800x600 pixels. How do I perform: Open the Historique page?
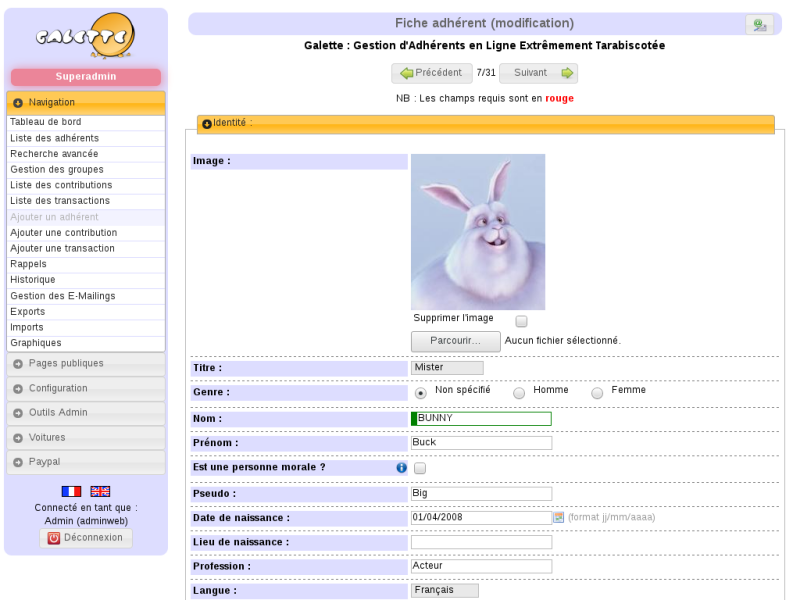pos(86,280)
